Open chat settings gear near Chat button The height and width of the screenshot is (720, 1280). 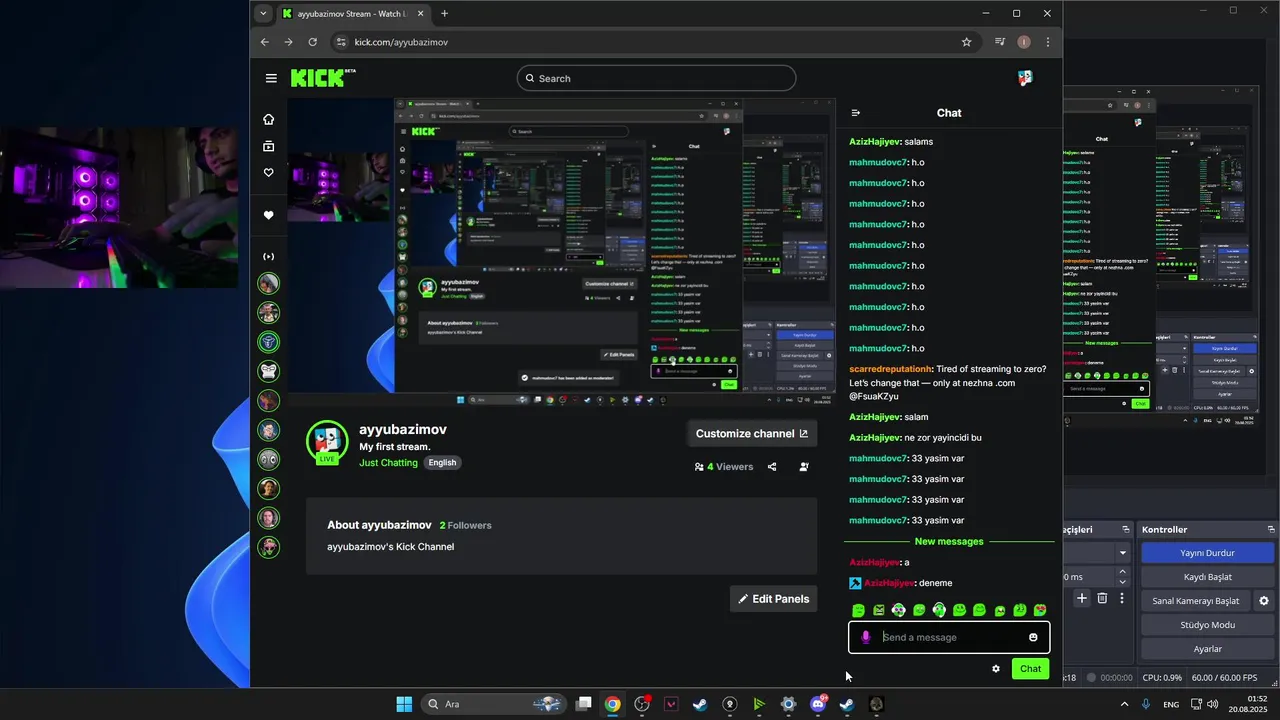click(x=996, y=669)
